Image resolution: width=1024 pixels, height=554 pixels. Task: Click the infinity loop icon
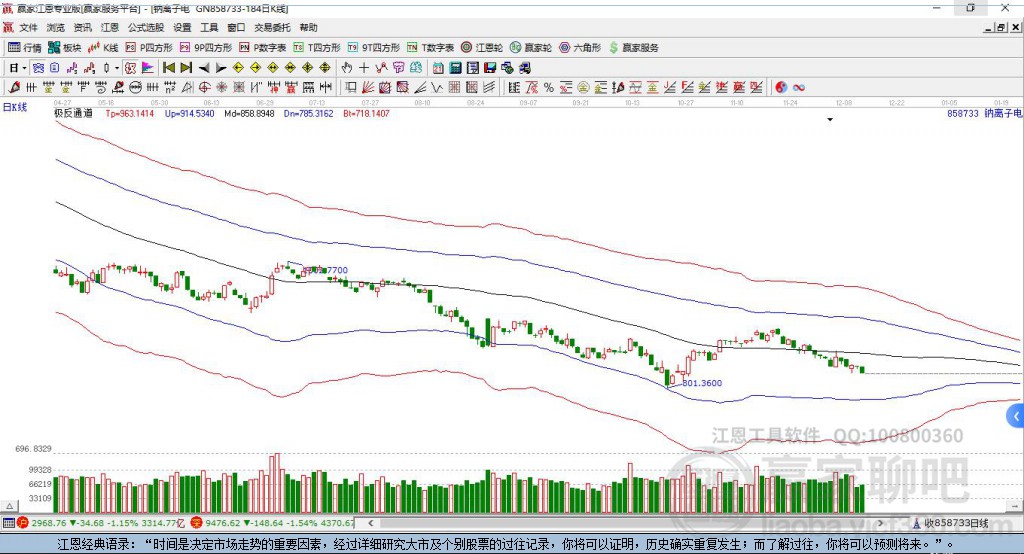(x=798, y=88)
